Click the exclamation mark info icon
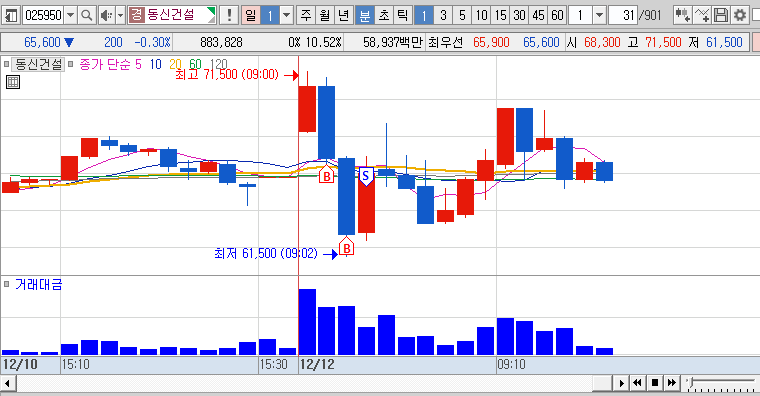 (229, 16)
